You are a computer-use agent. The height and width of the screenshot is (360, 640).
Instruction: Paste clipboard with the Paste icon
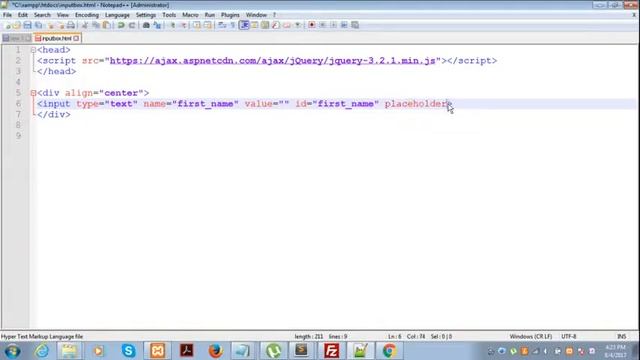coord(107,25)
